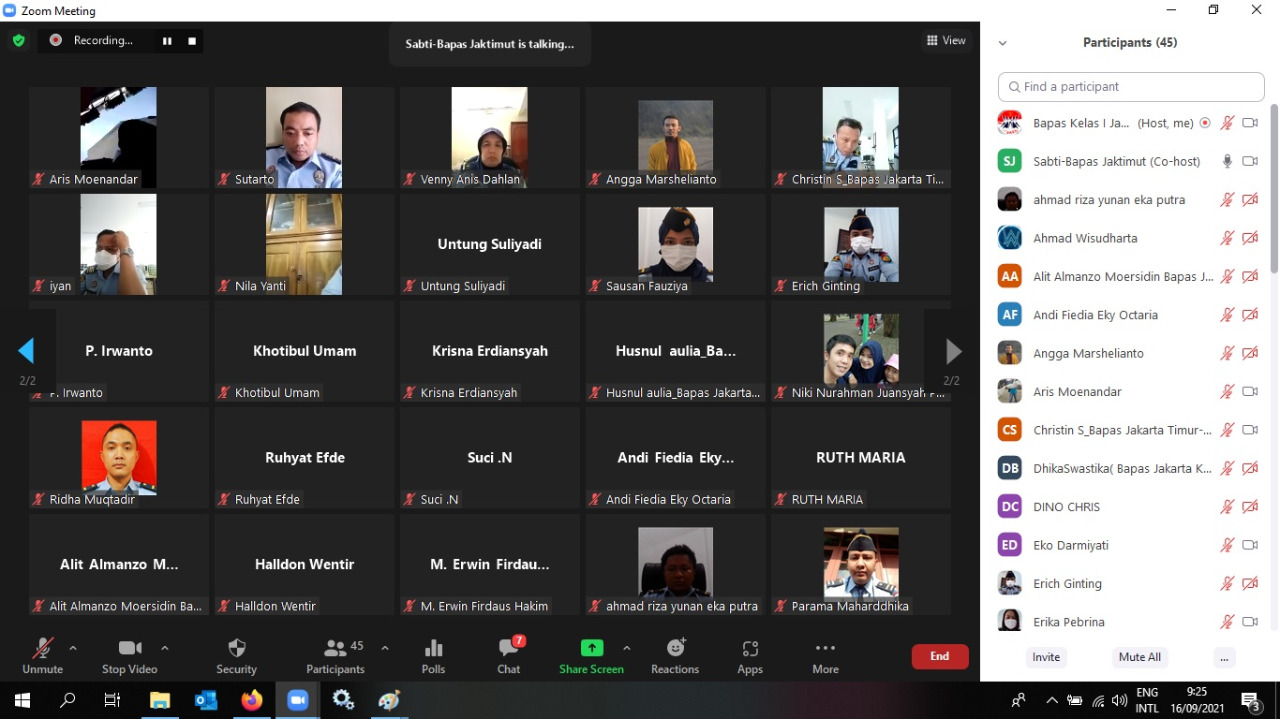
Task: Click camera icon for Eko Darmiyati
Action: pyautogui.click(x=1250, y=545)
